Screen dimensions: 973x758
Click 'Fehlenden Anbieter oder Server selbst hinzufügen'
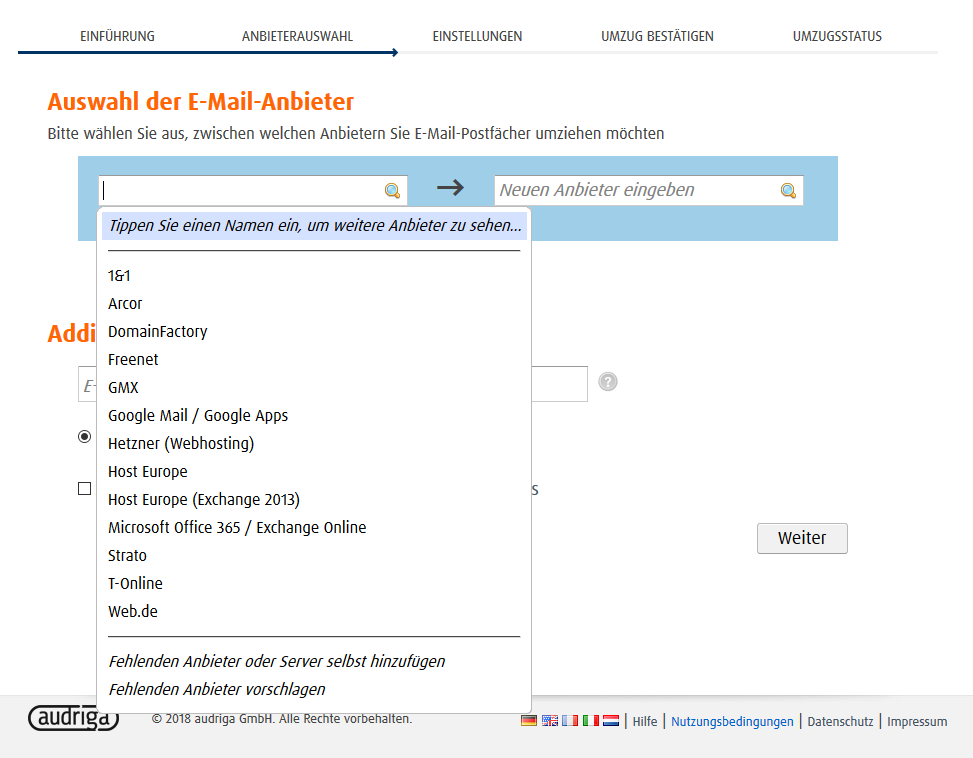(x=314, y=661)
